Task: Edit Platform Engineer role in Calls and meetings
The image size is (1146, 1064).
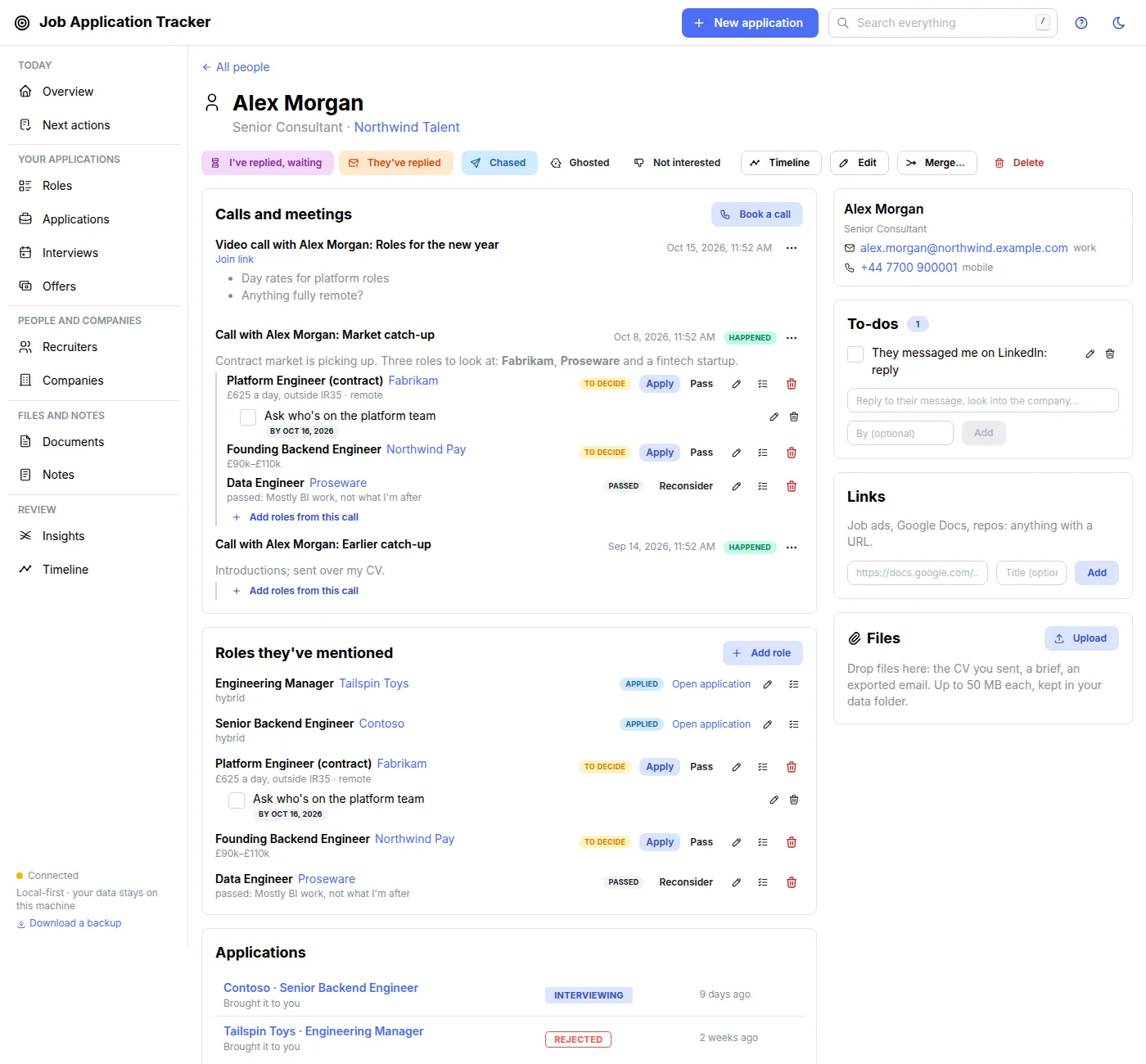Action: coord(737,384)
